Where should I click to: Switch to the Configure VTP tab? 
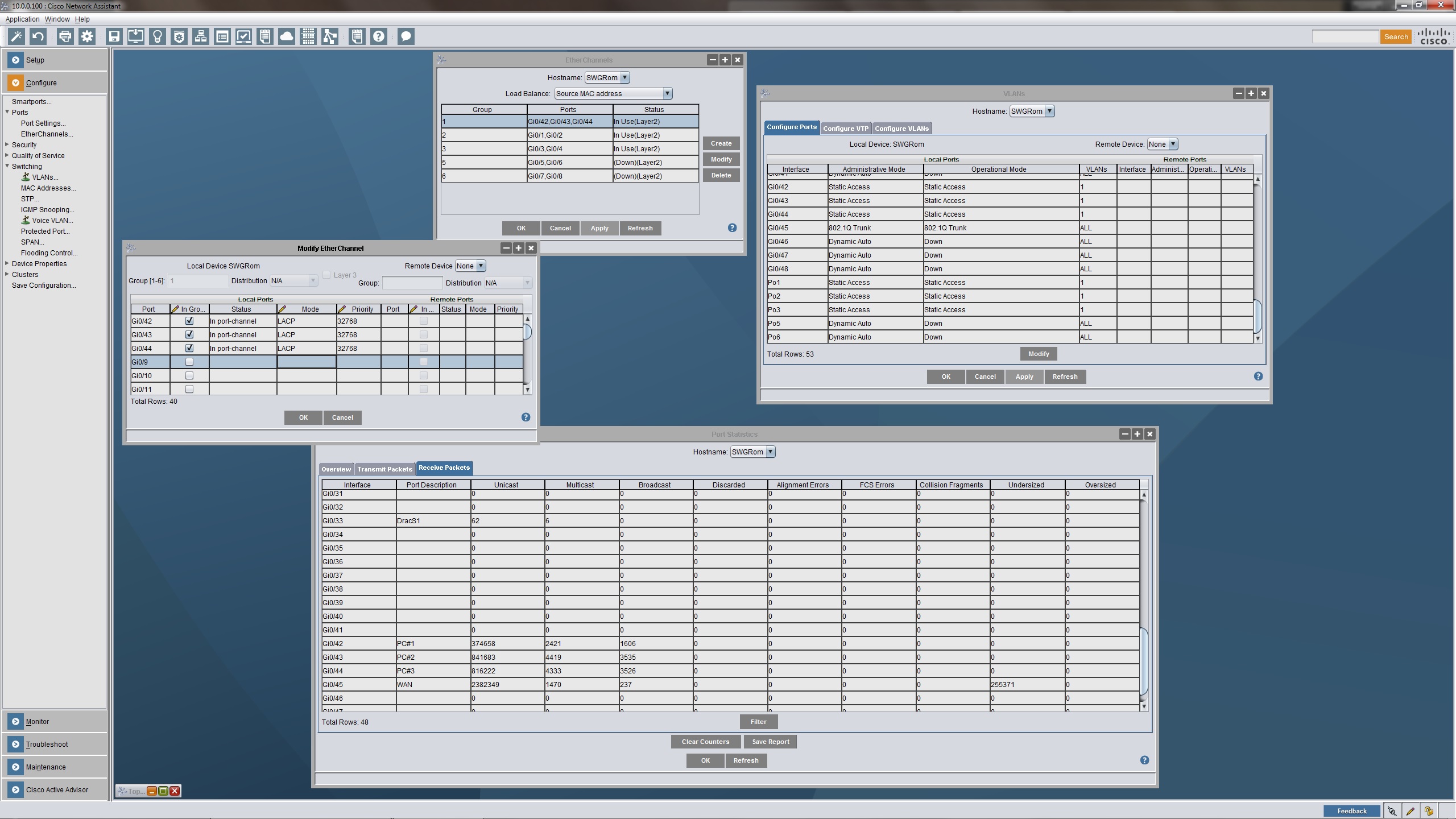(846, 129)
